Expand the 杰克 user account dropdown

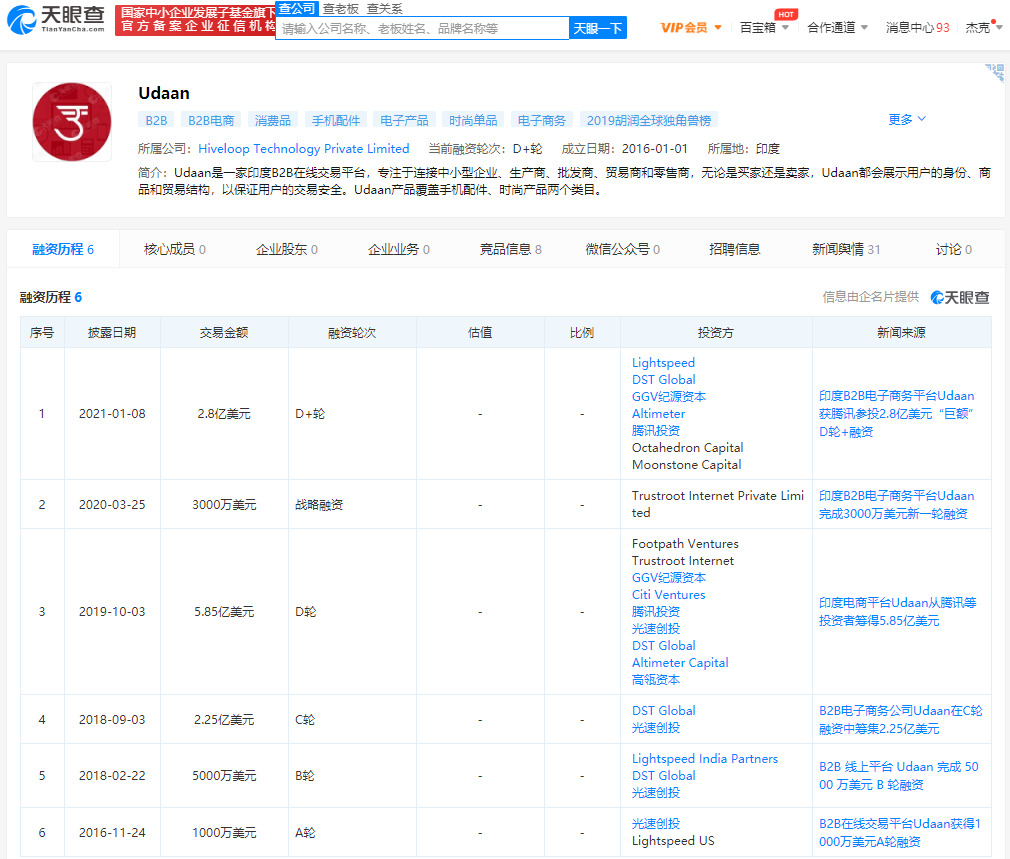pos(984,28)
